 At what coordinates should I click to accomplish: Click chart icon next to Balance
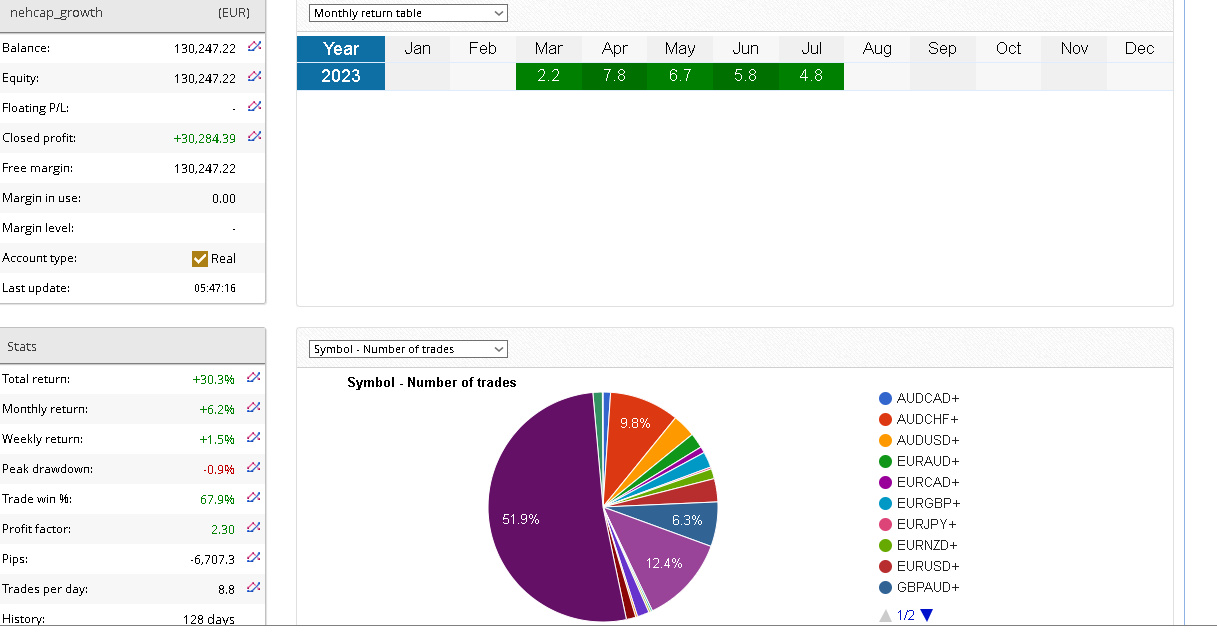254,47
